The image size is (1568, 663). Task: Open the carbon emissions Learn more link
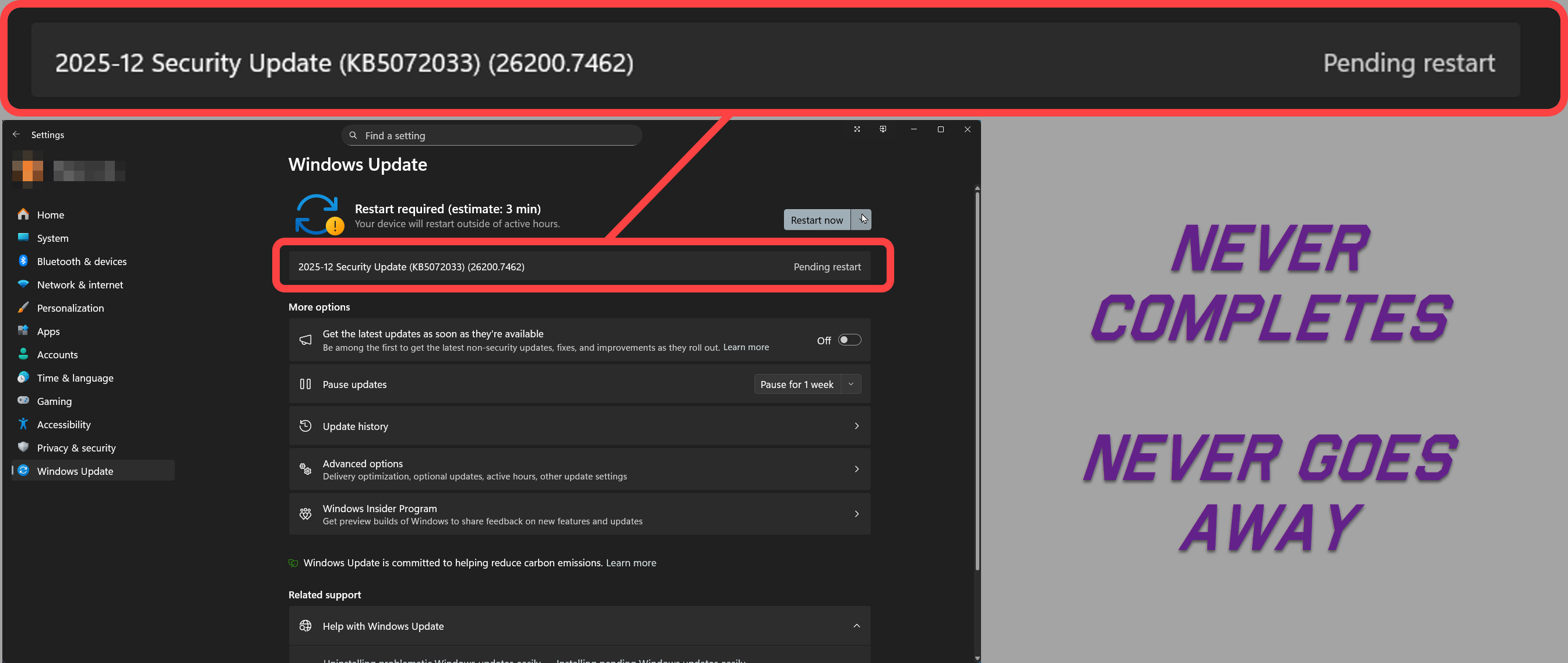(631, 563)
